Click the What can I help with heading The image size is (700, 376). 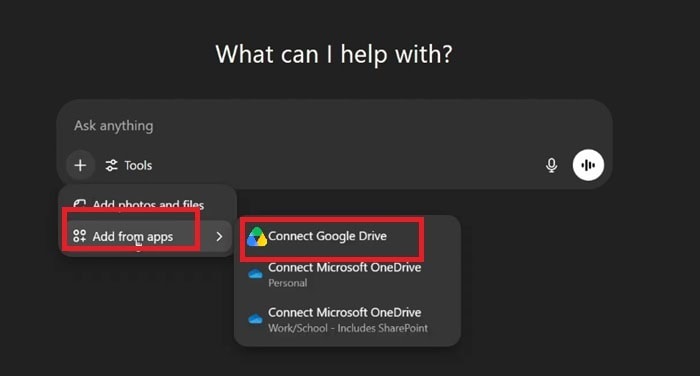coord(334,54)
